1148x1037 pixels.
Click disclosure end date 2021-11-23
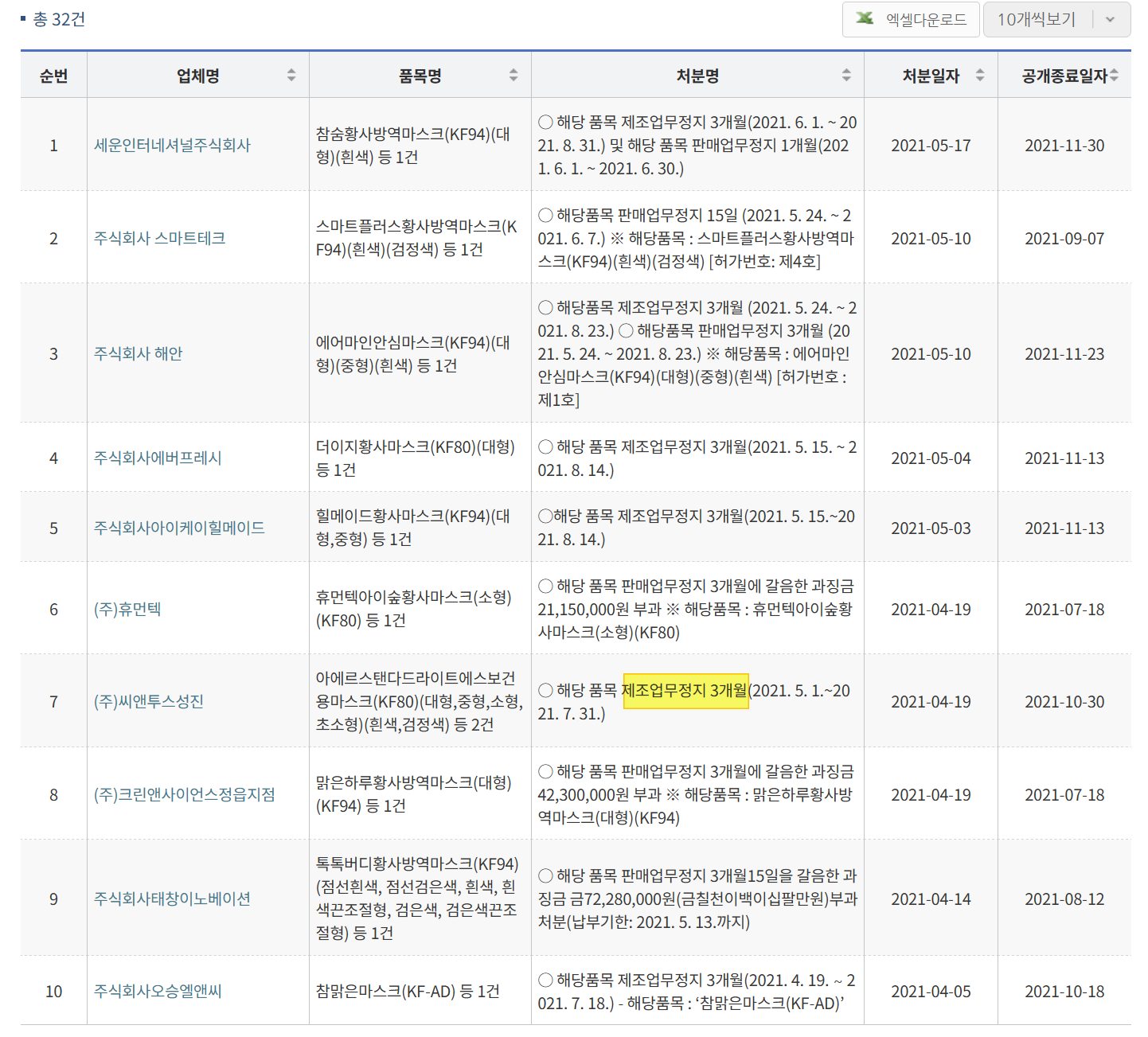pos(1064,353)
